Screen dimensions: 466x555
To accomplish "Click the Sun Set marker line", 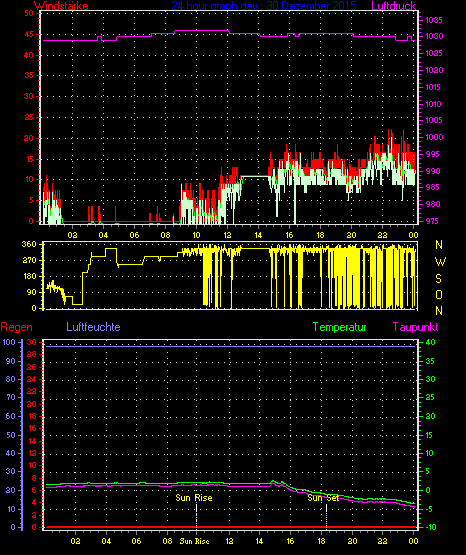I will coord(326,516).
